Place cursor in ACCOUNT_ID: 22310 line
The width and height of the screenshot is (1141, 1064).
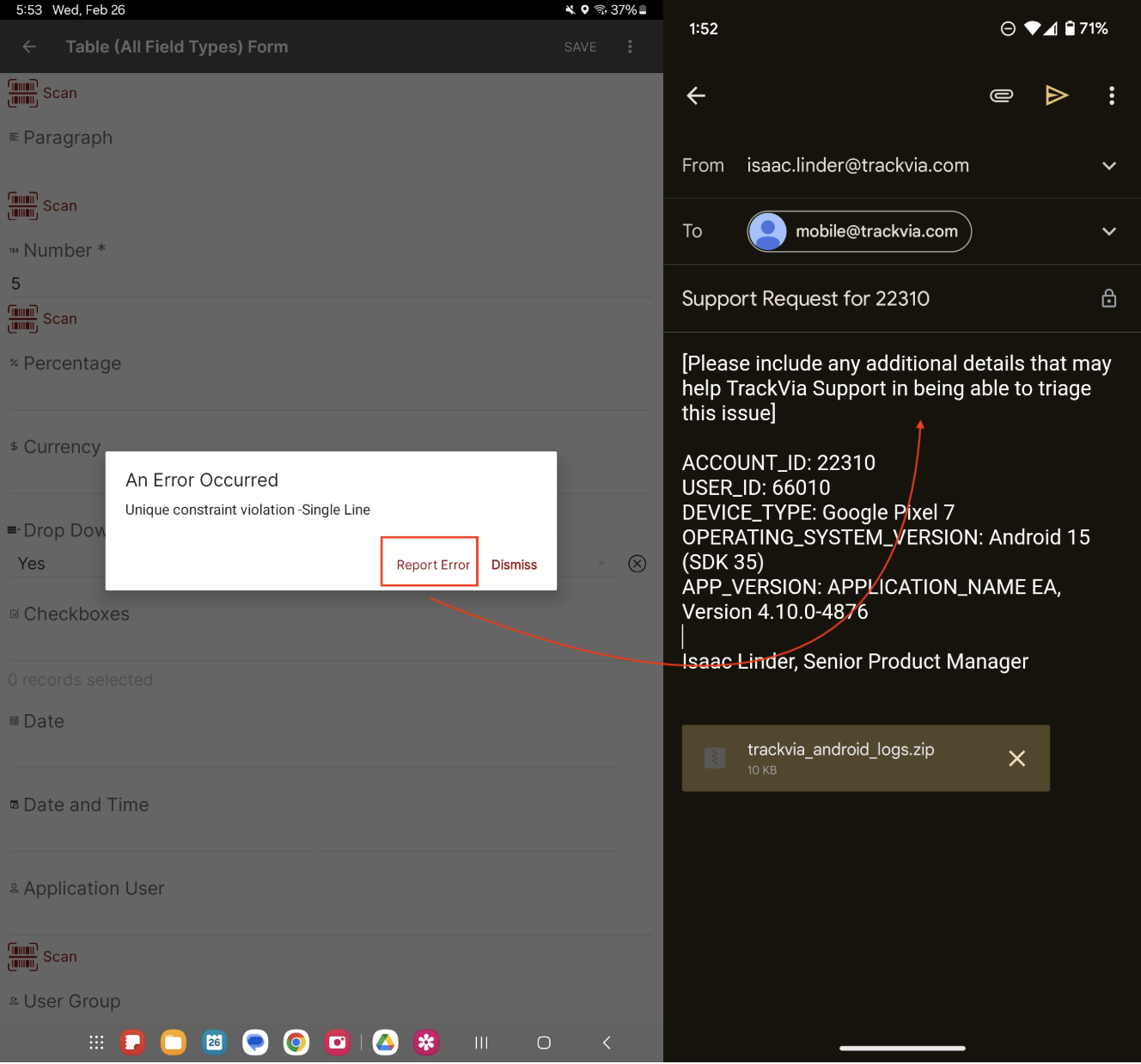[778, 462]
